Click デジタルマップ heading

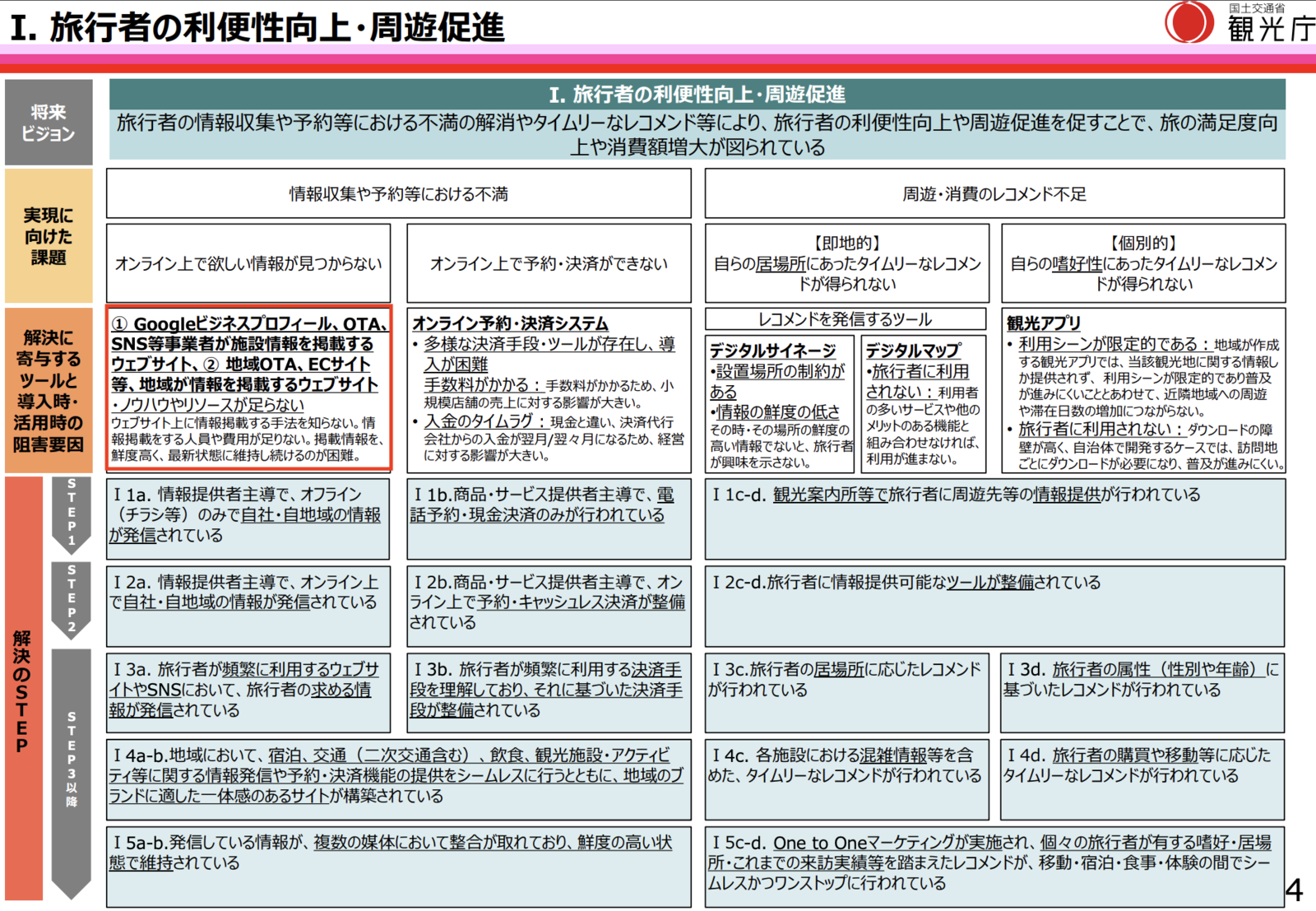point(912,351)
